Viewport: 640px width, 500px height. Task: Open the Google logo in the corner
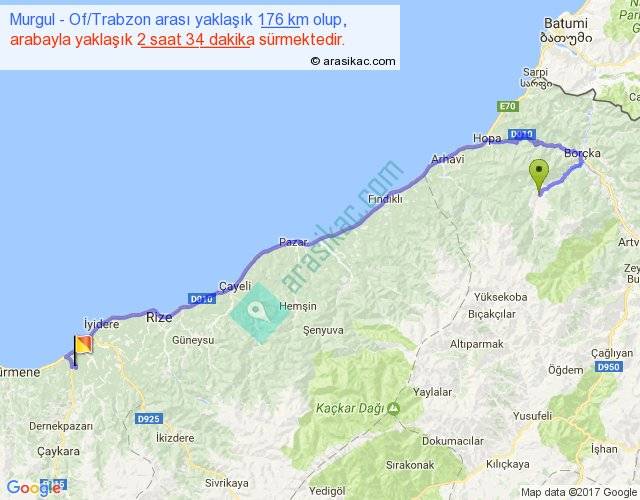(32, 488)
